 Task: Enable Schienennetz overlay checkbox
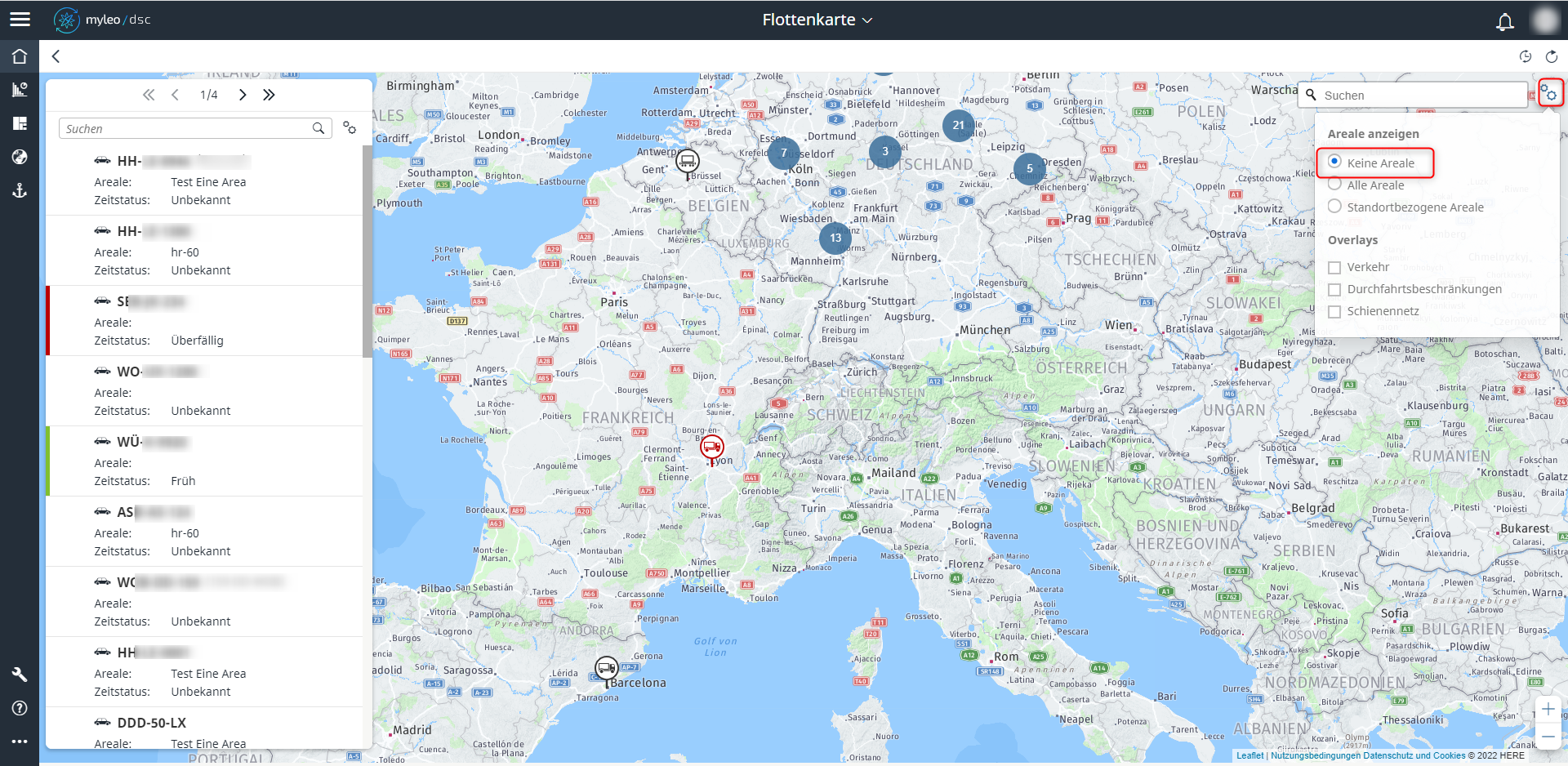[1334, 312]
